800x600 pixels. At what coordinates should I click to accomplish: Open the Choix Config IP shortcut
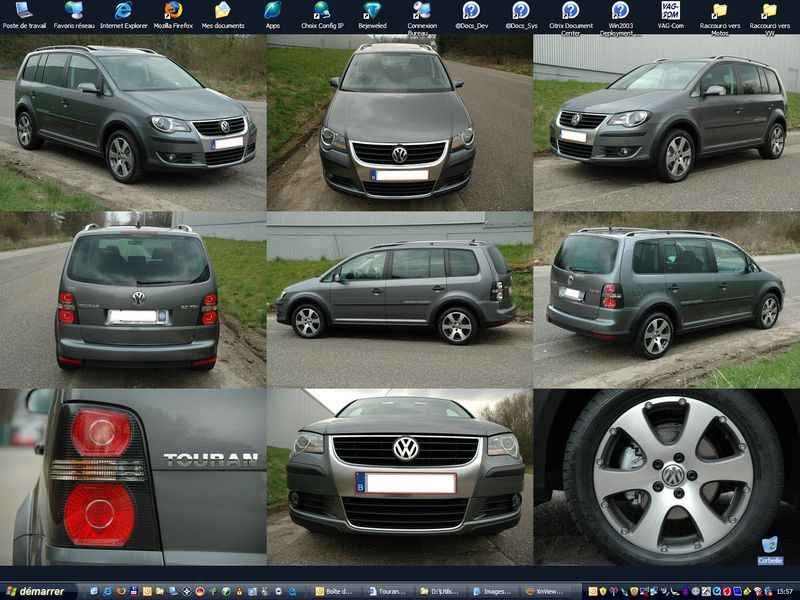coord(322,15)
